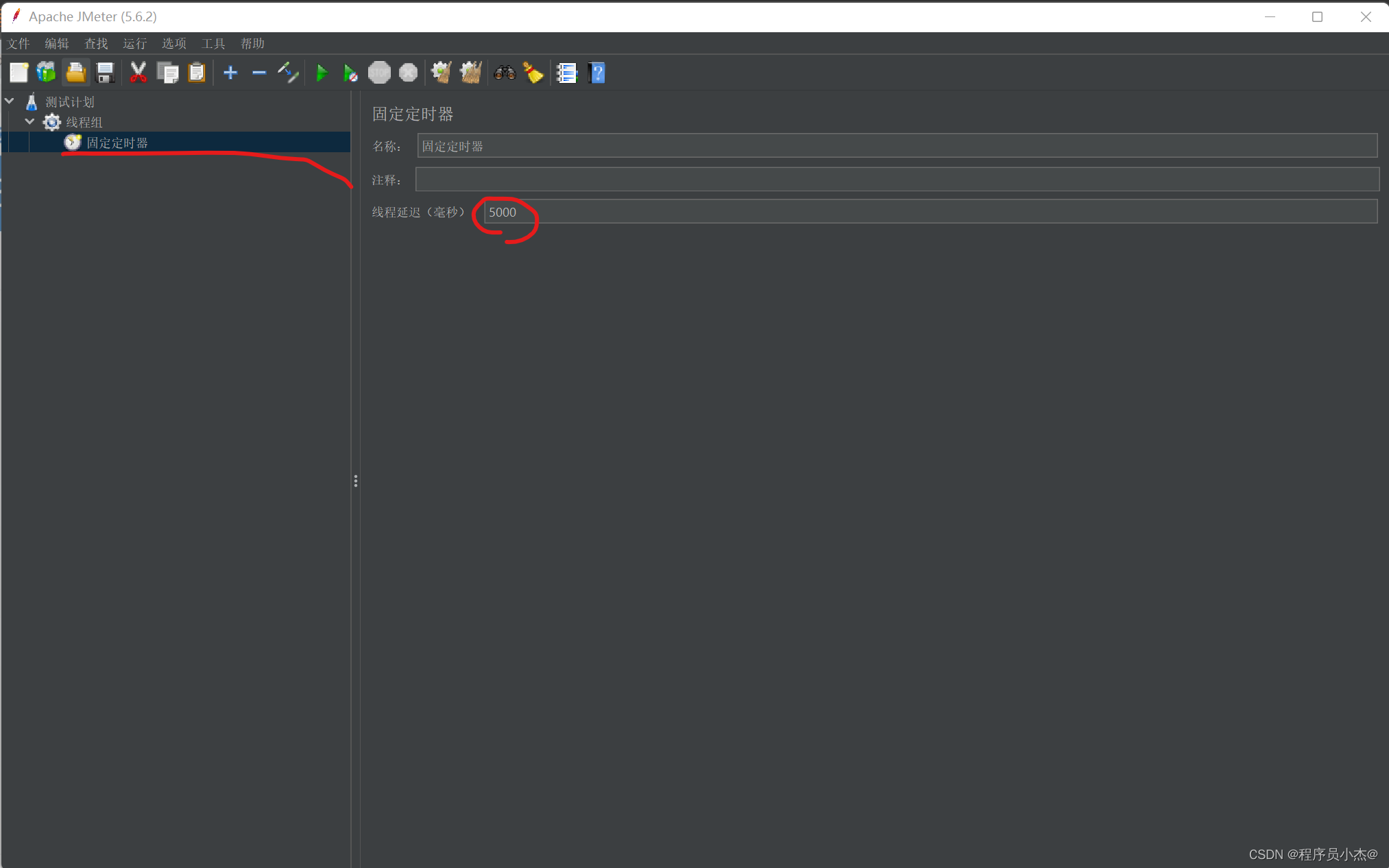Open the 编辑 menu
Image resolution: width=1389 pixels, height=868 pixels.
57,44
